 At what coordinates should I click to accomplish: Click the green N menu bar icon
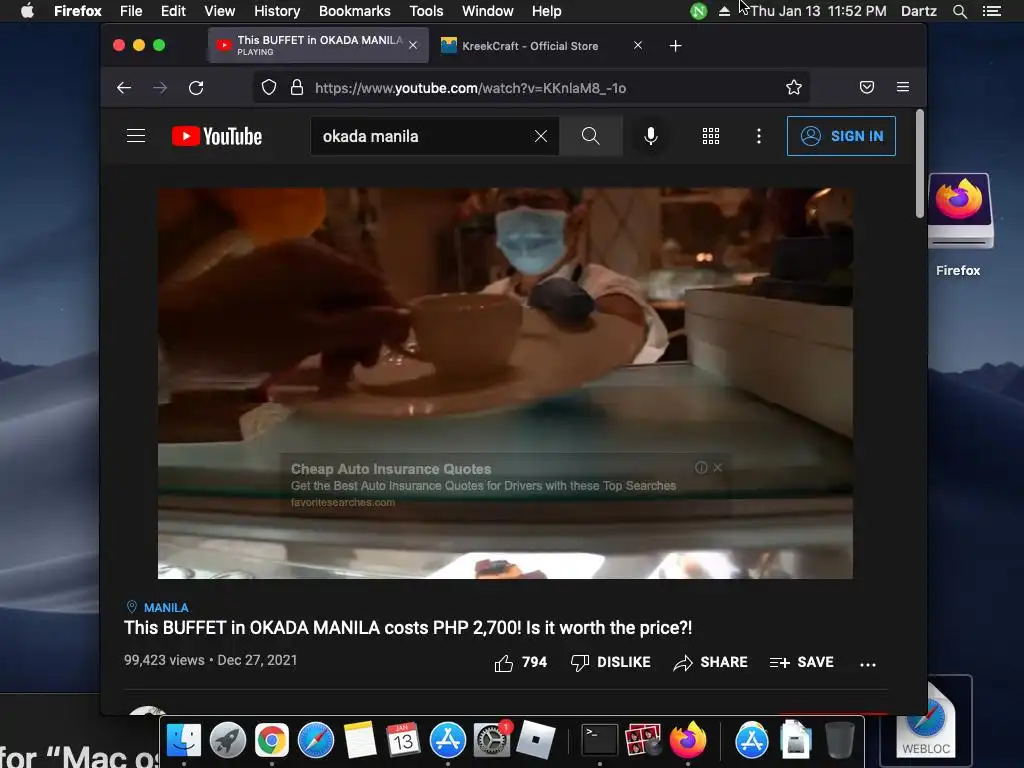pyautogui.click(x=699, y=11)
